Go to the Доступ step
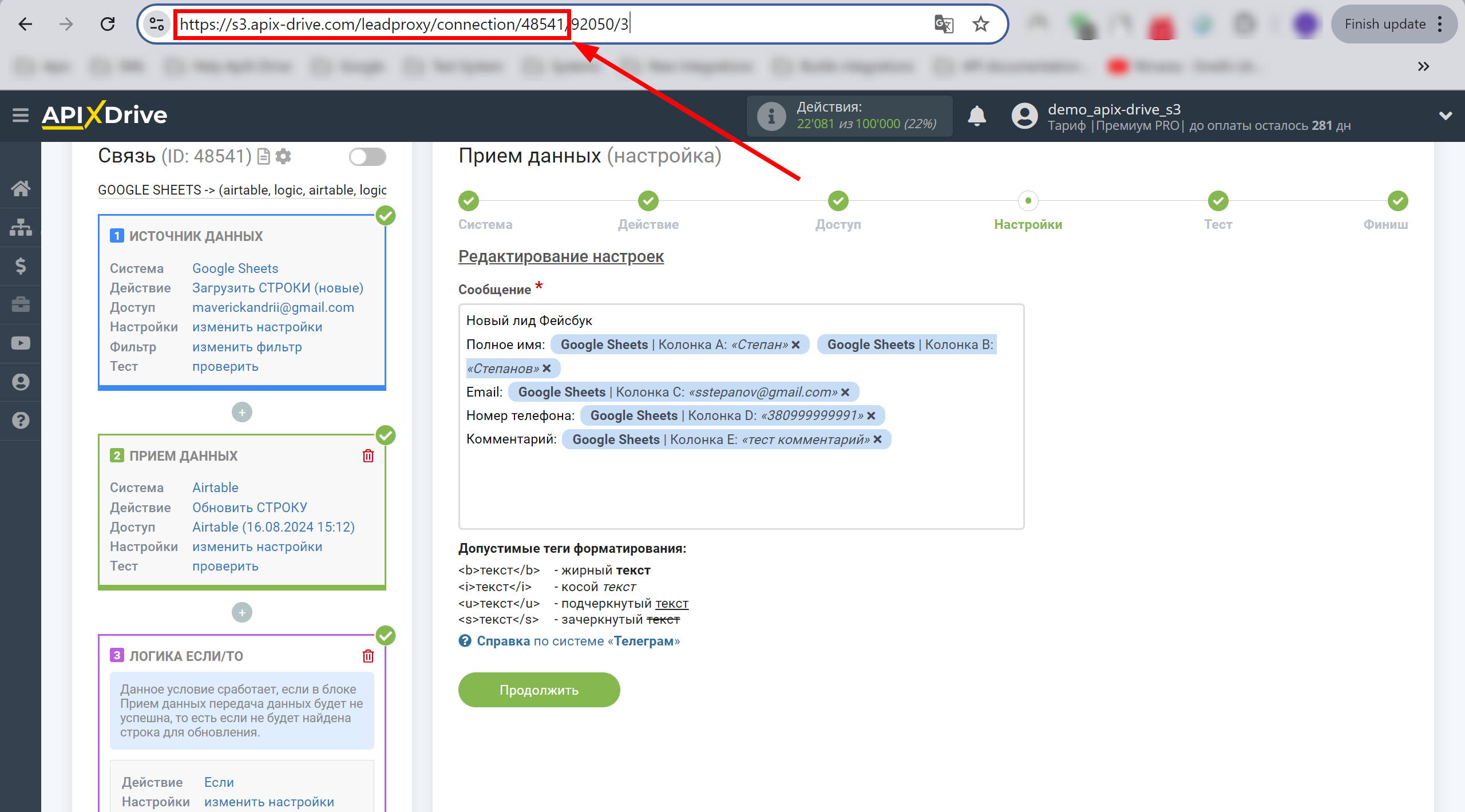The image size is (1465, 812). click(x=838, y=201)
